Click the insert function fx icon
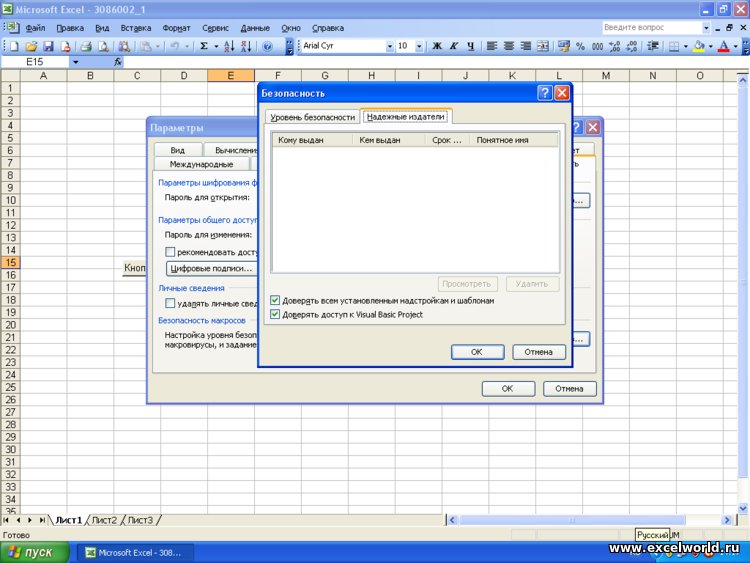Image resolution: width=750 pixels, height=563 pixels. click(118, 62)
